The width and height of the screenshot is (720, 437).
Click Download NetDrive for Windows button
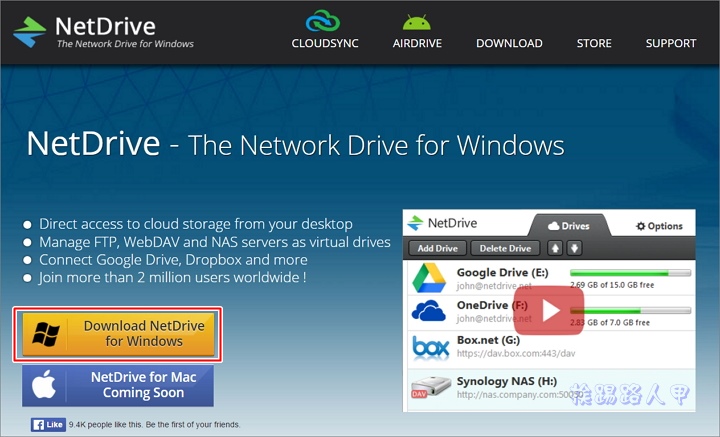[x=118, y=334]
